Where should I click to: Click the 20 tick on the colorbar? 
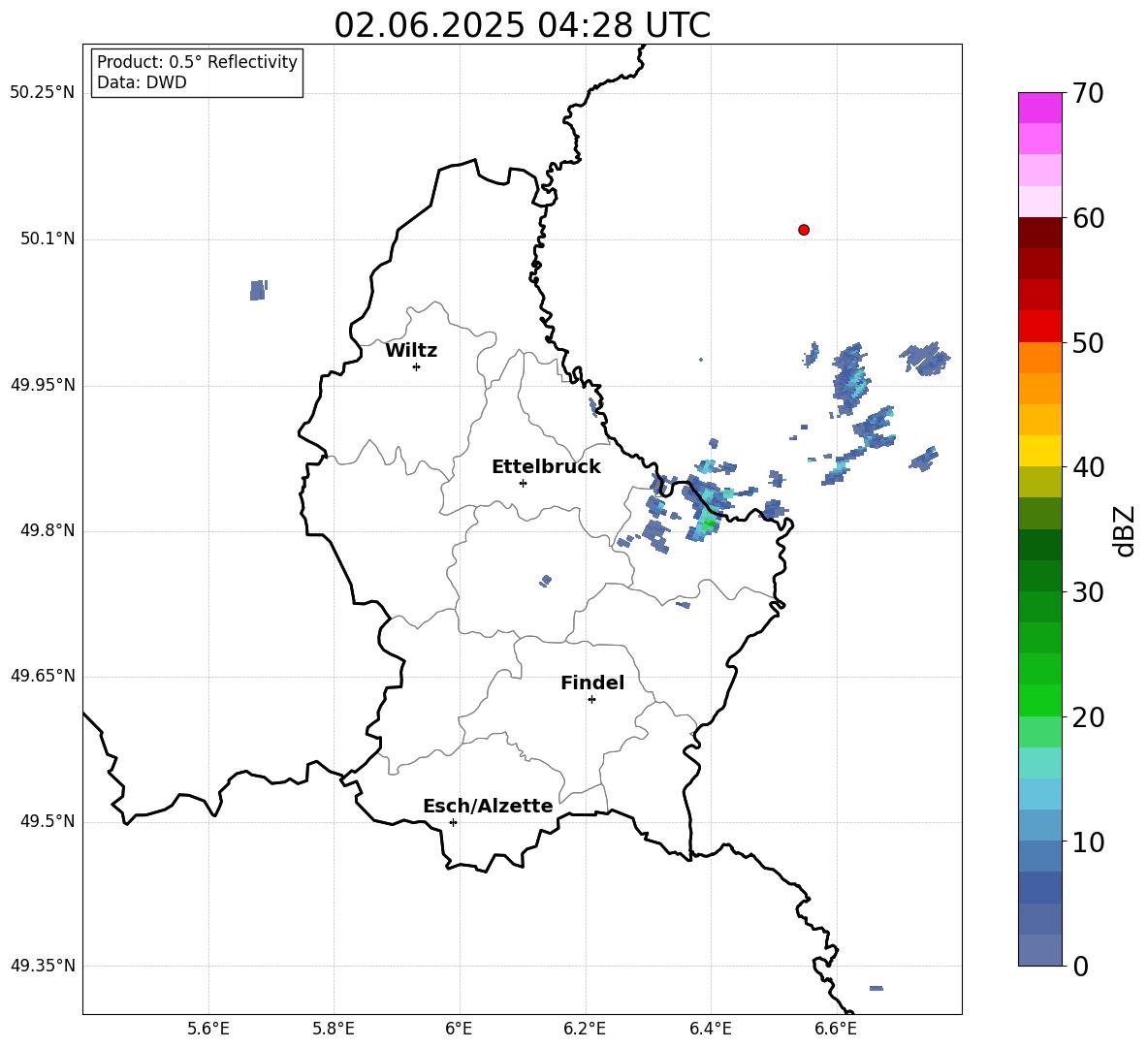[x=1088, y=717]
